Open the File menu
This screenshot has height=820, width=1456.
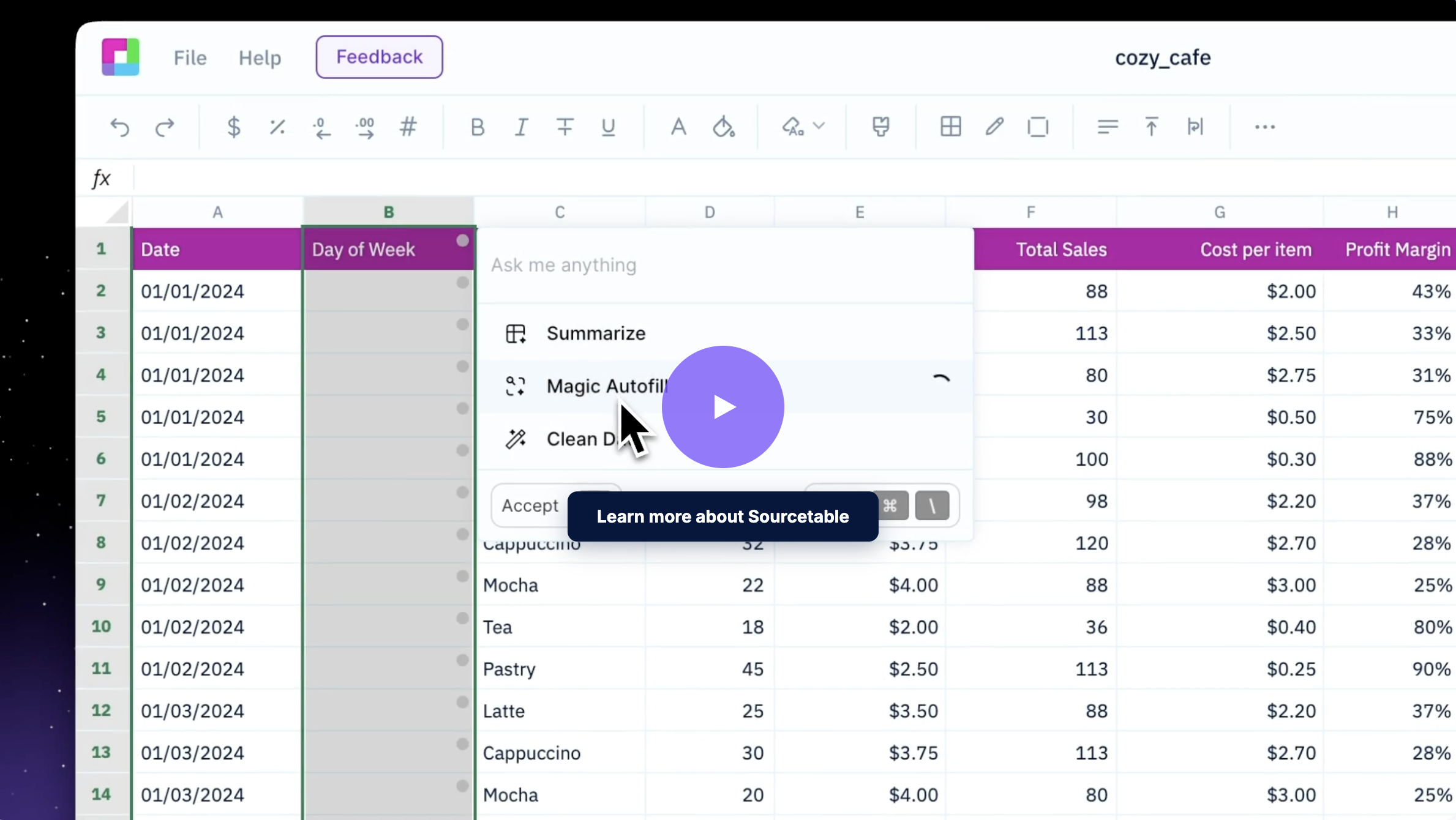[x=190, y=58]
